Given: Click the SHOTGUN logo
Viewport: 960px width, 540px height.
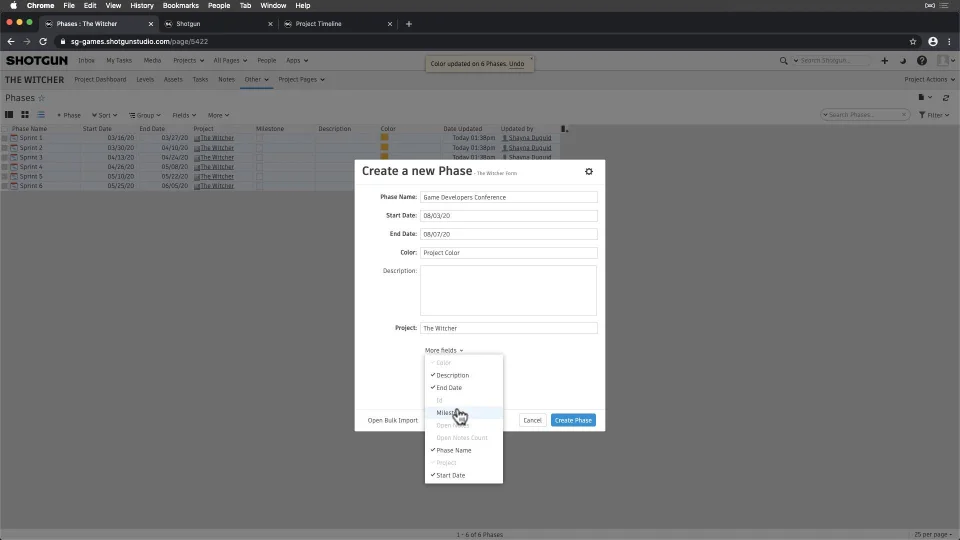Looking at the screenshot, I should pyautogui.click(x=37, y=61).
